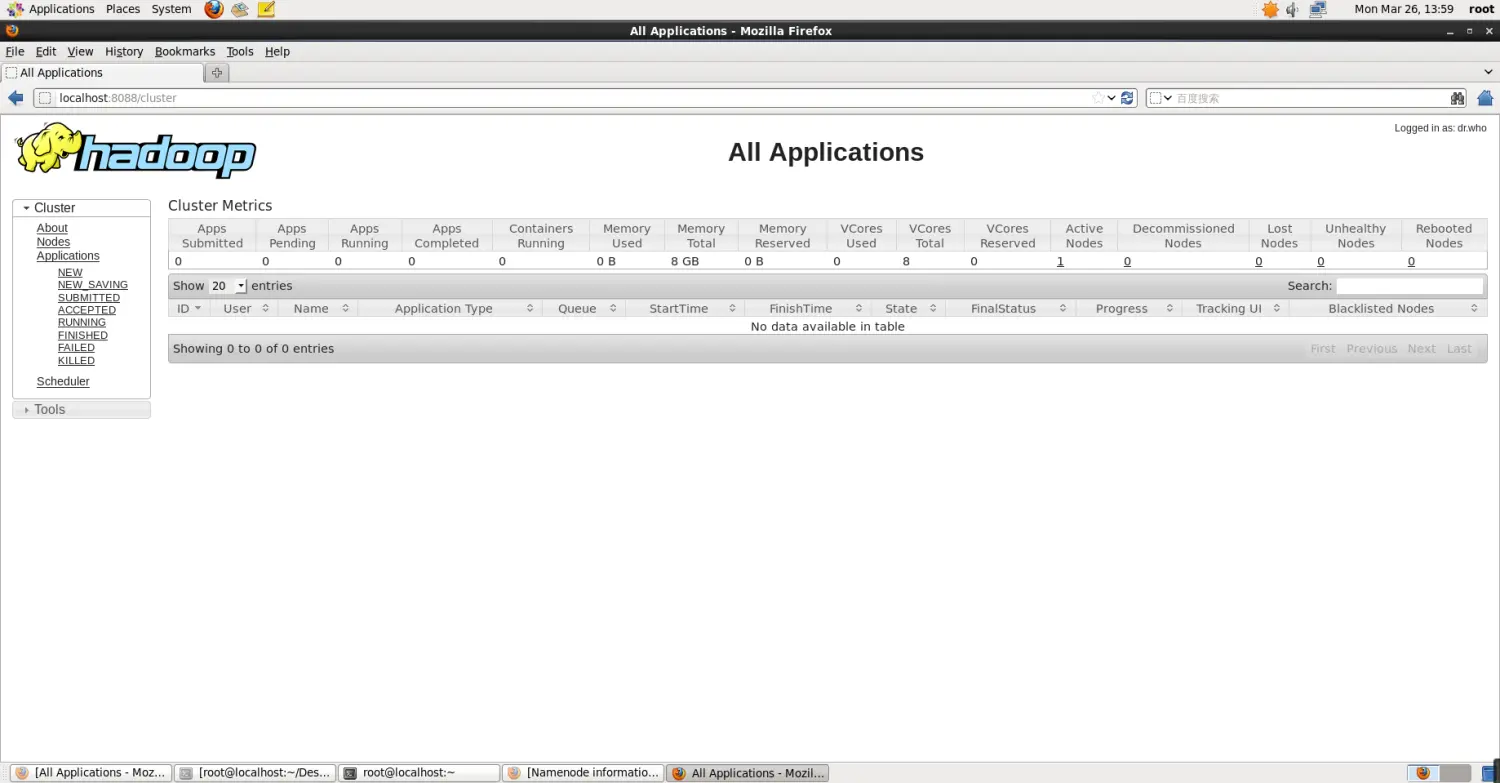This screenshot has height=783, width=1500.
Task: Bookmark this page with the star icon
Action: coord(1098,98)
